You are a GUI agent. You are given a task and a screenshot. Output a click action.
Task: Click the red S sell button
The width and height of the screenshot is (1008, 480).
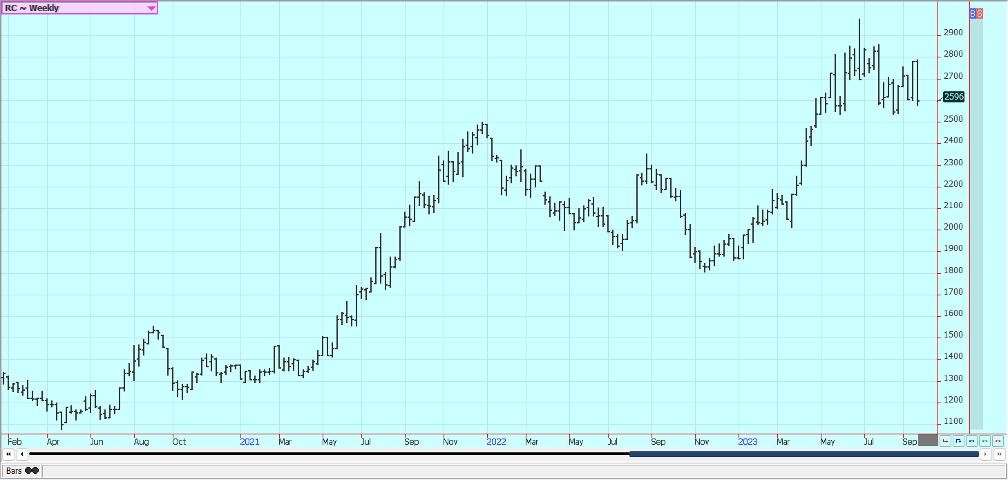coord(980,13)
